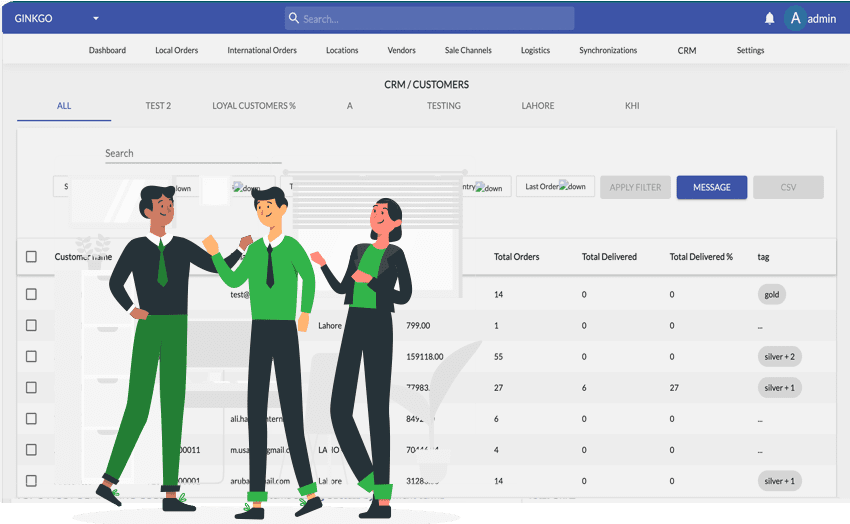Open the Last Order filter dropdown
This screenshot has height=524, width=850.
(x=555, y=186)
